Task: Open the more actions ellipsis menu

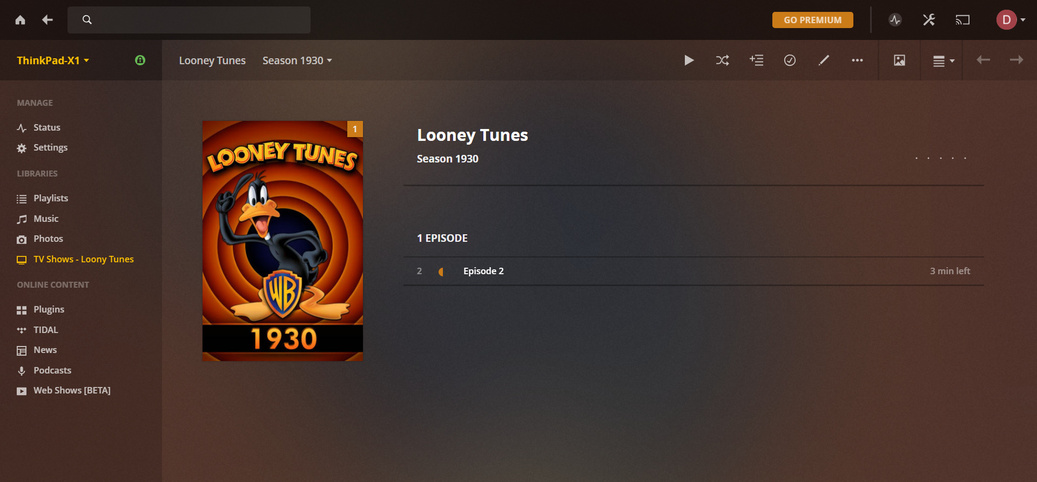Action: click(x=857, y=60)
